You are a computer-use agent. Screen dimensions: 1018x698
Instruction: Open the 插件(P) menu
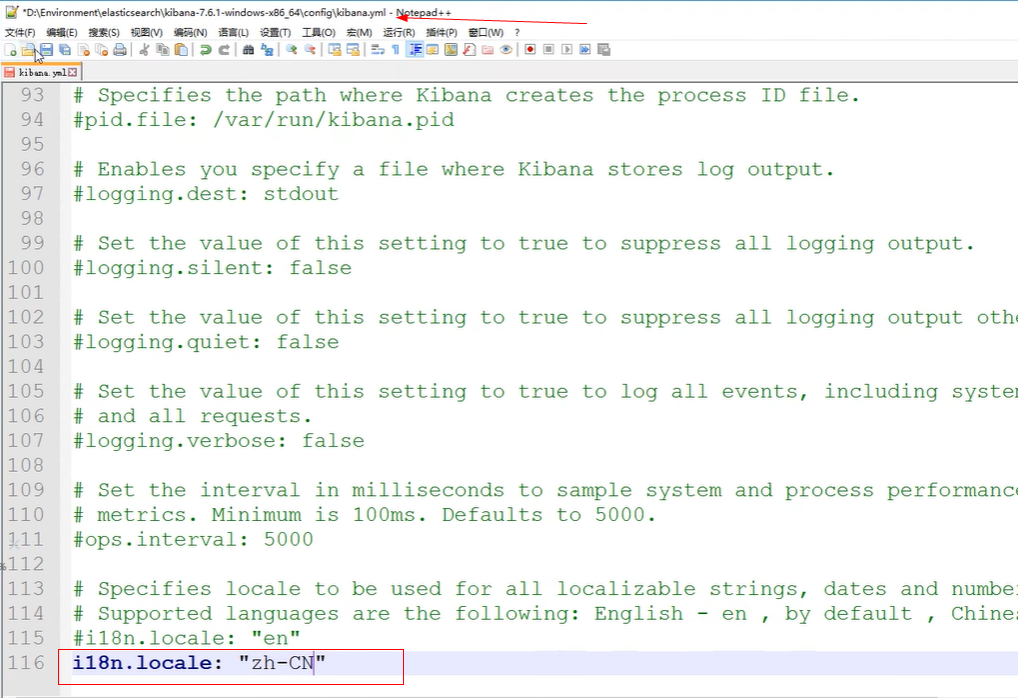pyautogui.click(x=441, y=32)
